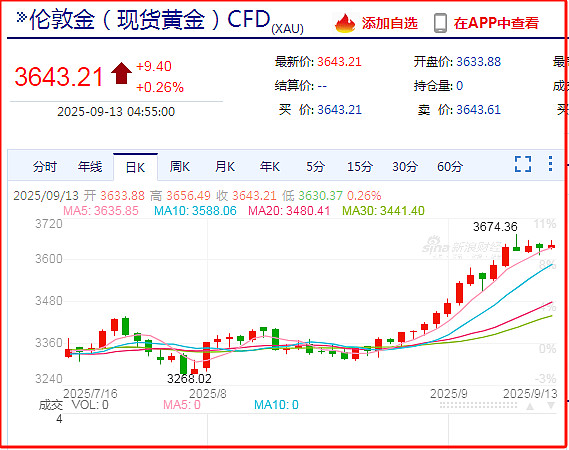Open the three-dot chart options menu

tap(550, 164)
